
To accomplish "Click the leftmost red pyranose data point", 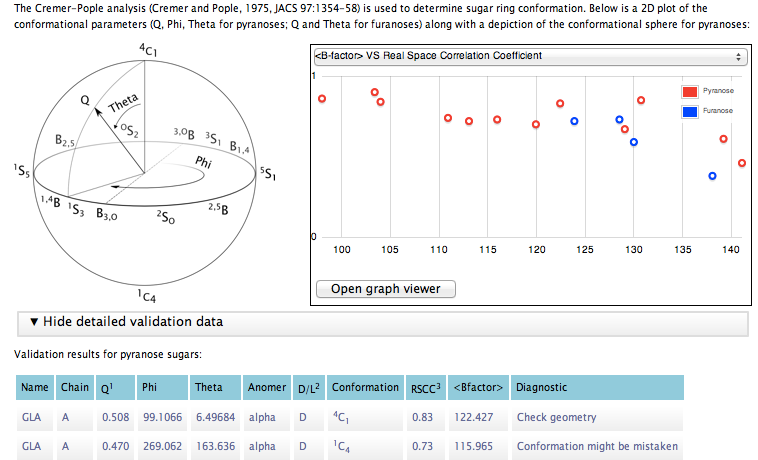I will pyautogui.click(x=322, y=98).
